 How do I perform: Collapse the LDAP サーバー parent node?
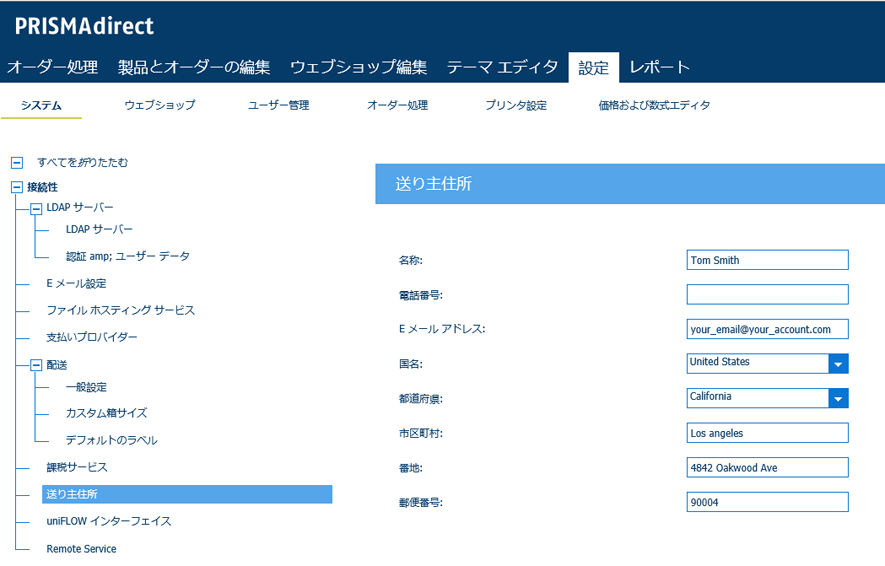36,208
